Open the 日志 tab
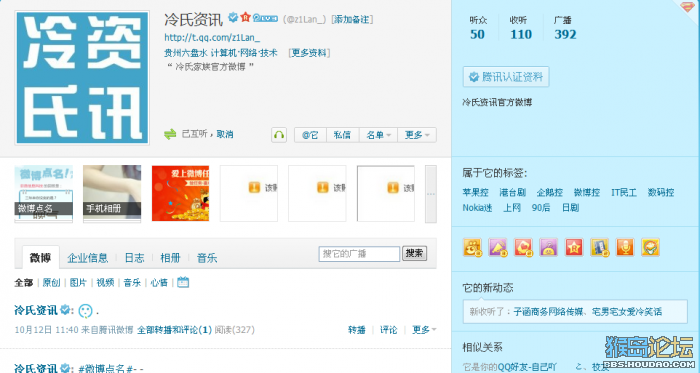This screenshot has height=373, width=700. point(134,257)
